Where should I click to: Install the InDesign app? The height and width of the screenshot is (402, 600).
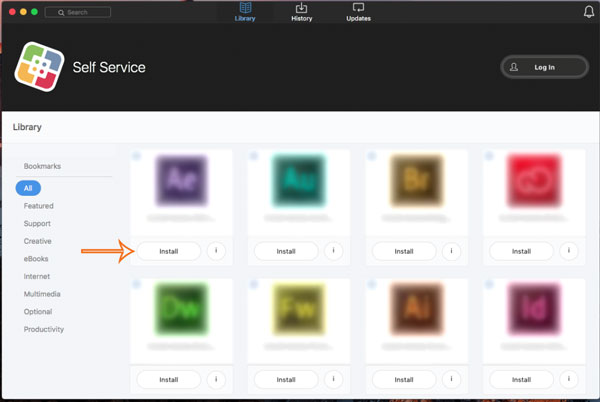pos(520,379)
